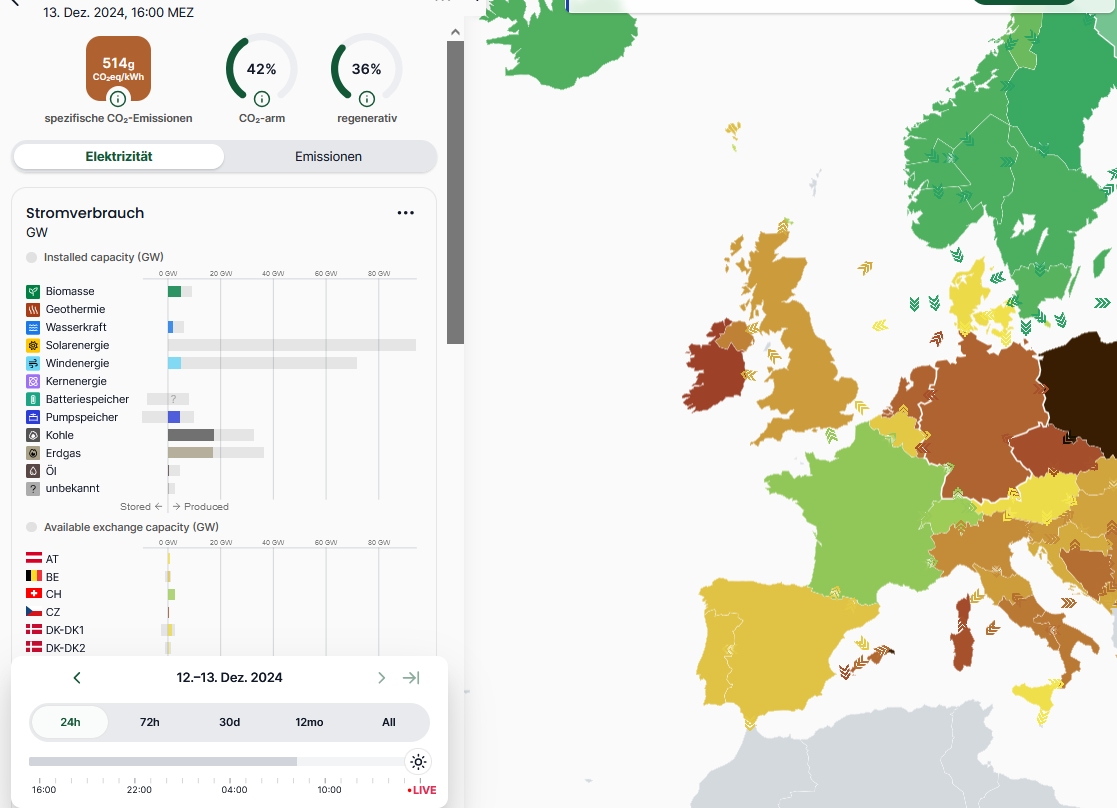Select the 72h time range
Image resolution: width=1117 pixels, height=808 pixels.
150,722
